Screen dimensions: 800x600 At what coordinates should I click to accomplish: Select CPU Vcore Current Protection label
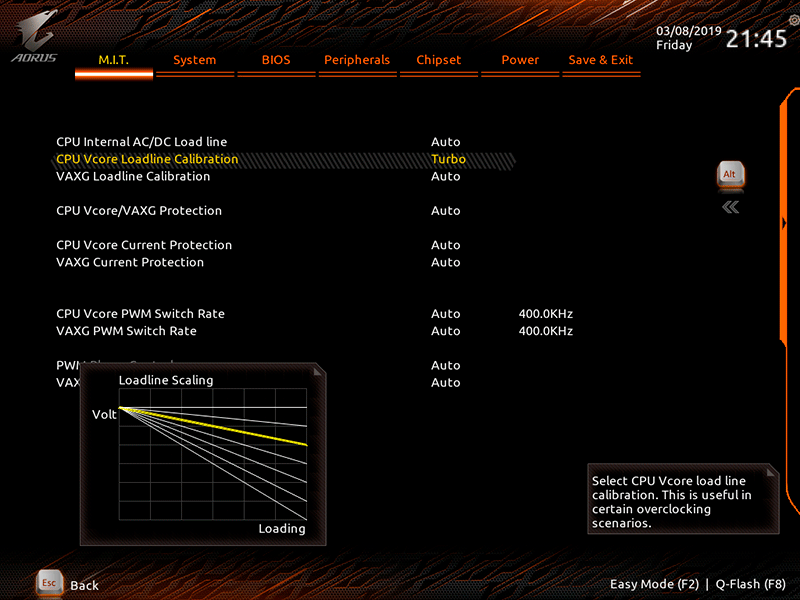click(144, 245)
